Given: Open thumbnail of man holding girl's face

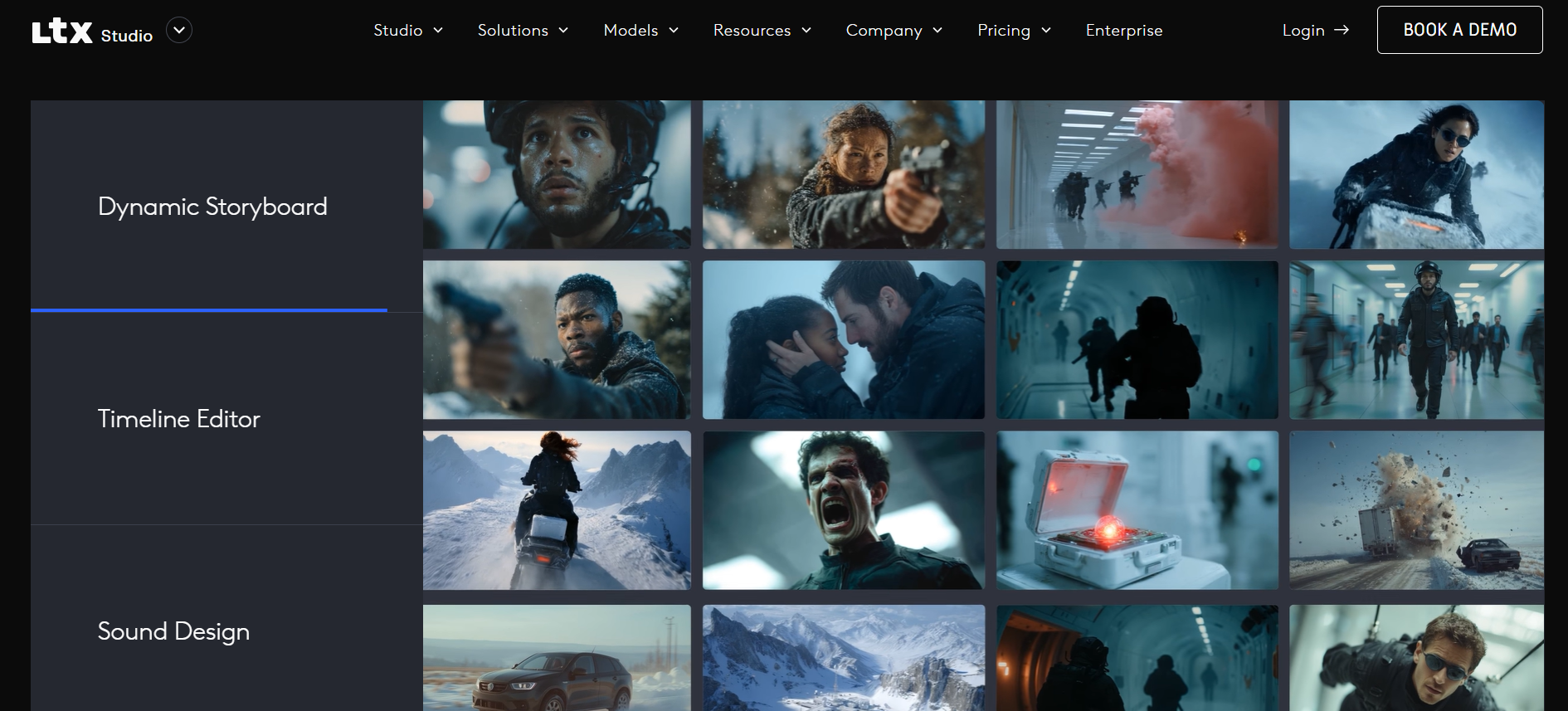Looking at the screenshot, I should click(x=844, y=340).
